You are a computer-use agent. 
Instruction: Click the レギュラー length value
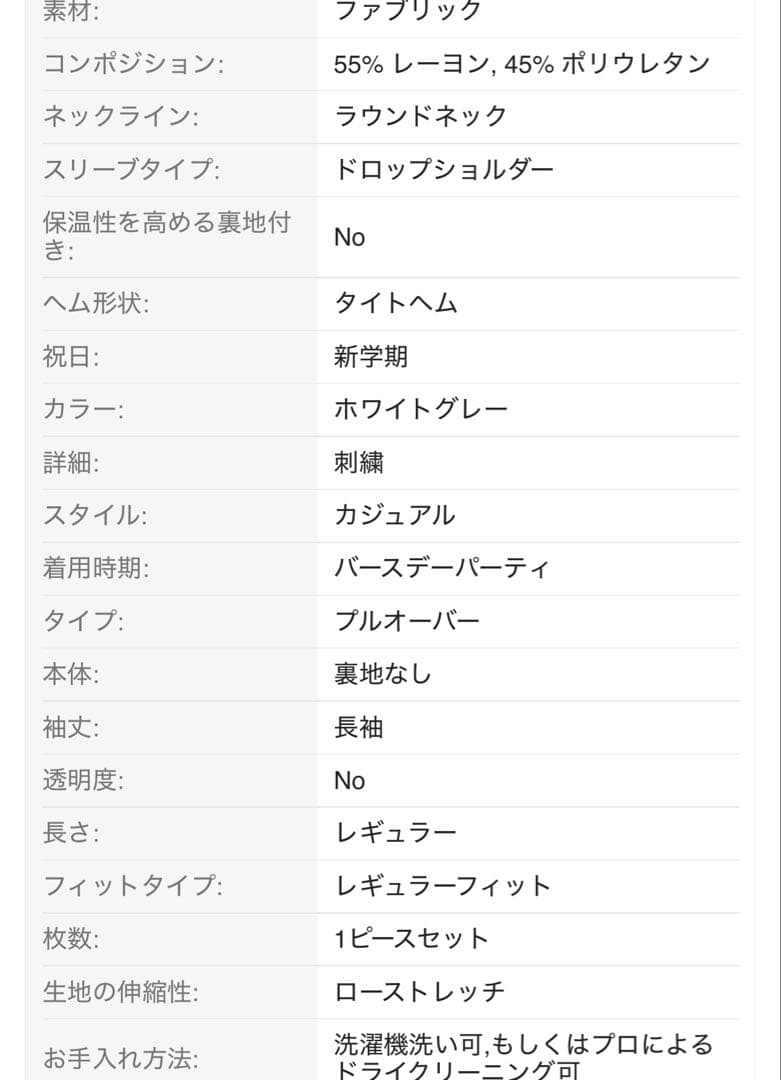[395, 833]
